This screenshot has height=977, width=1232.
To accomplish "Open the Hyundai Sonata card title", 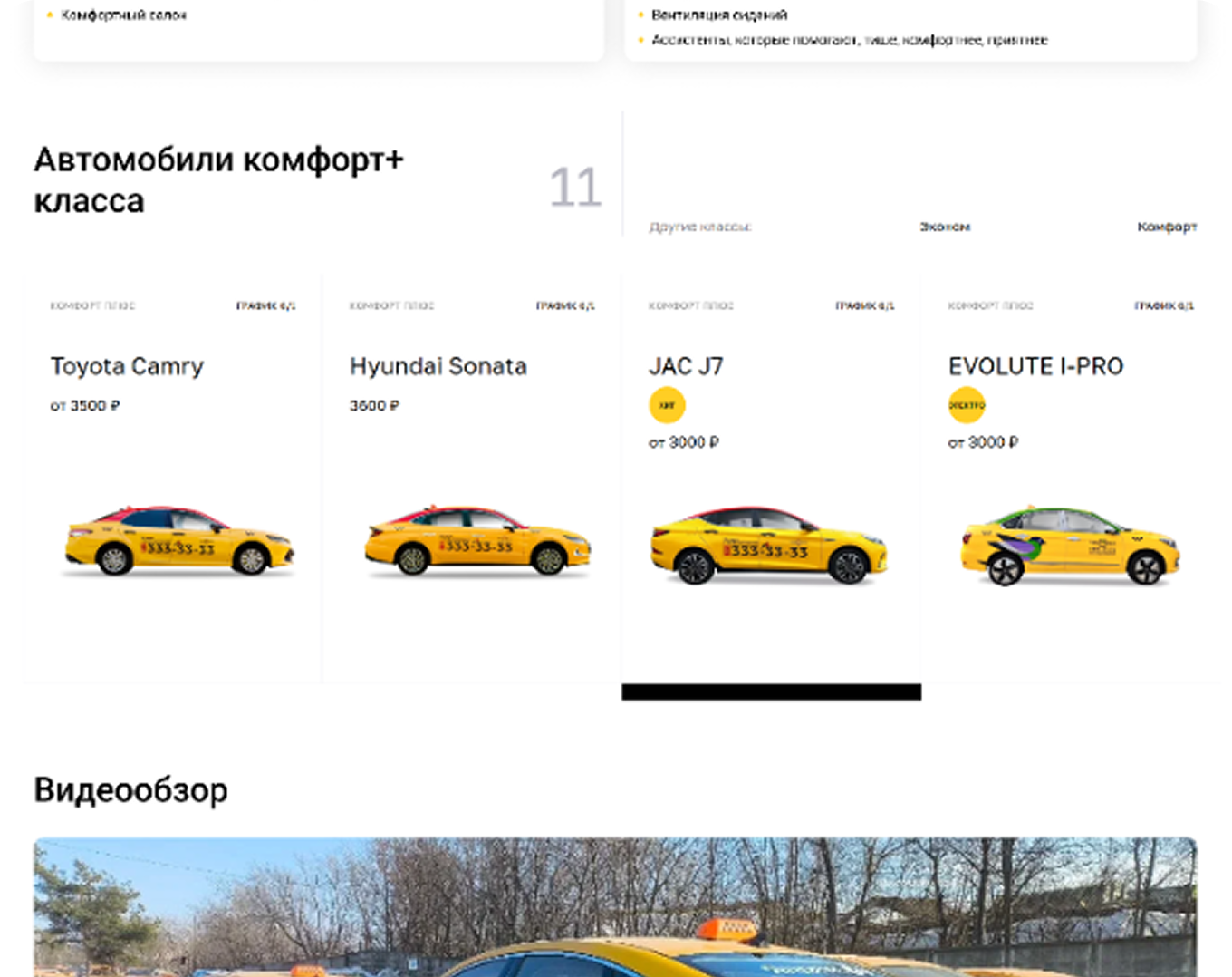I will point(438,366).
